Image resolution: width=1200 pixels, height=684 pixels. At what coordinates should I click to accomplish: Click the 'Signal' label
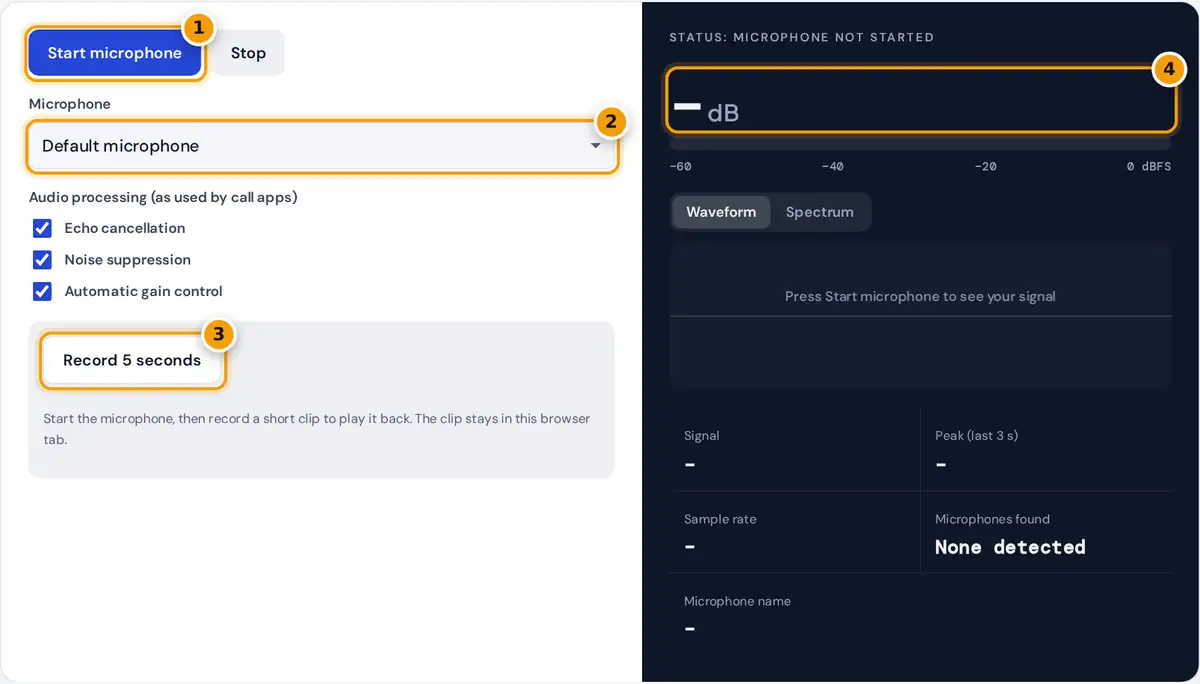pos(701,435)
